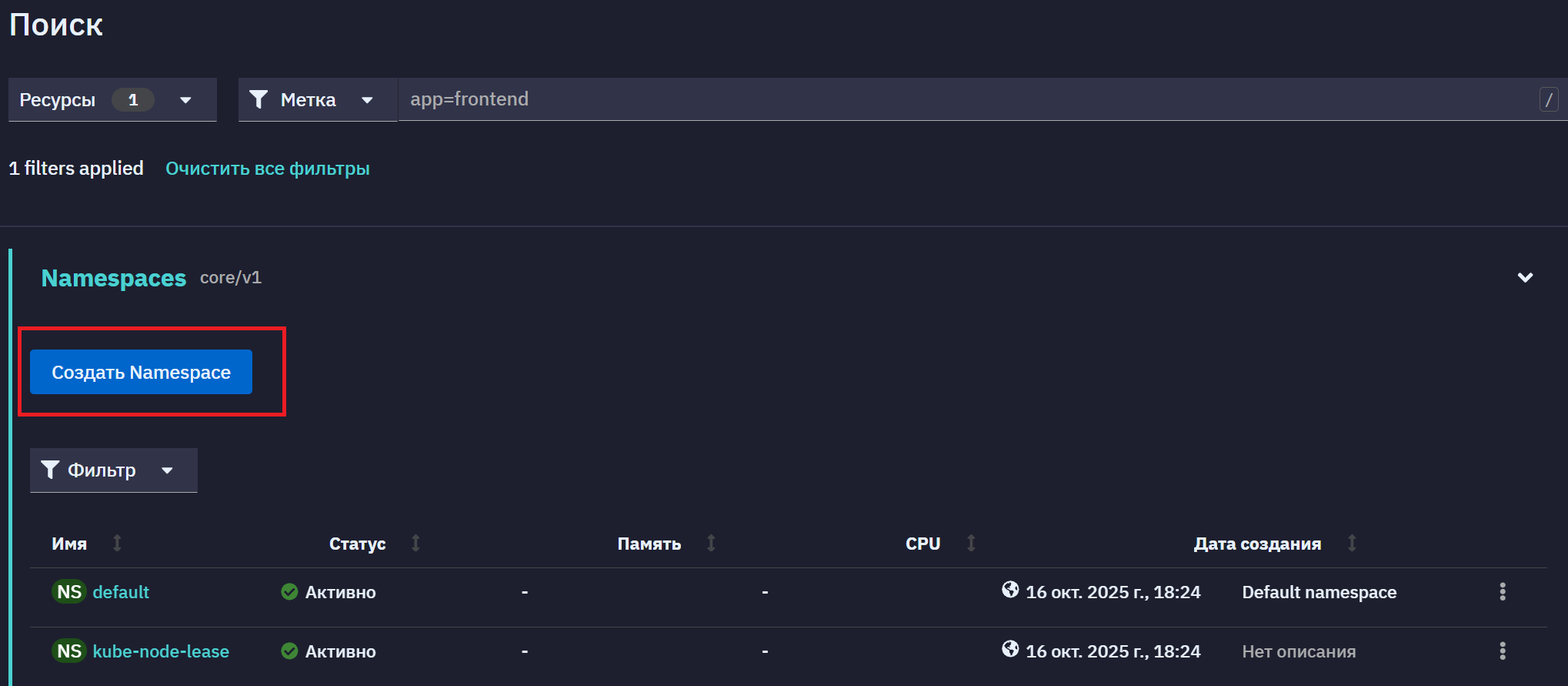This screenshot has height=686, width=1568.
Task: Open the Namespaces section heading link
Action: pyautogui.click(x=114, y=278)
